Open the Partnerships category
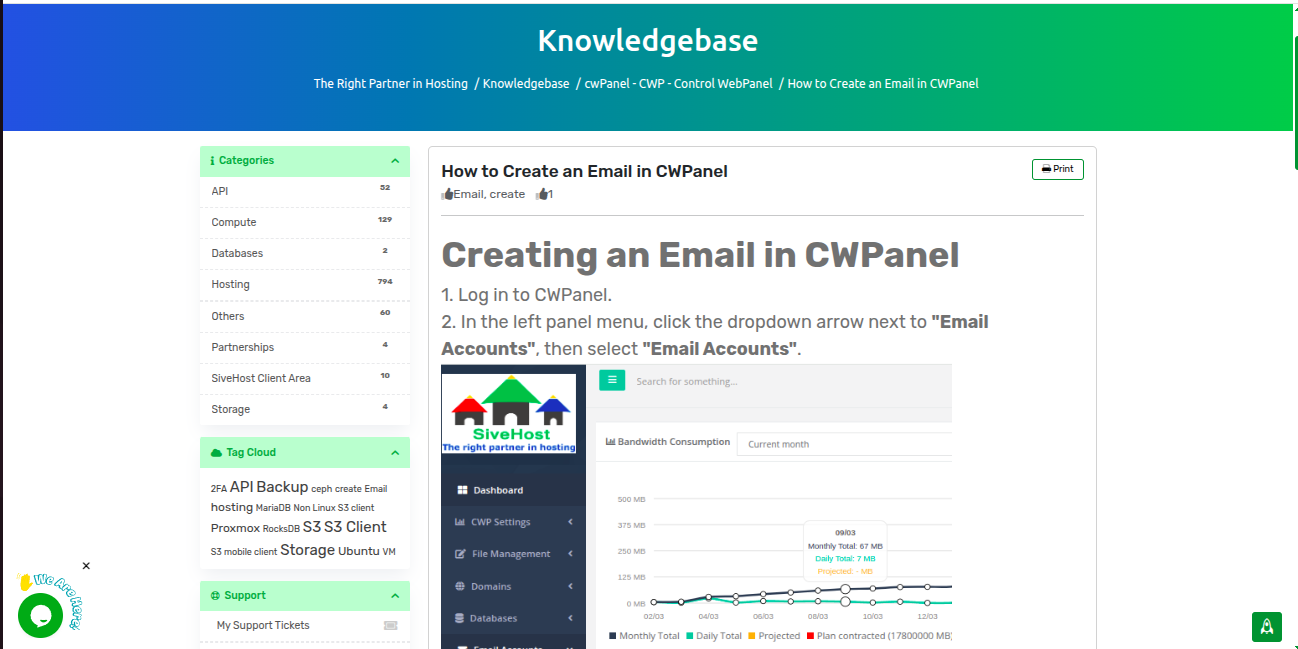Image resolution: width=1298 pixels, height=649 pixels. [x=305, y=348]
